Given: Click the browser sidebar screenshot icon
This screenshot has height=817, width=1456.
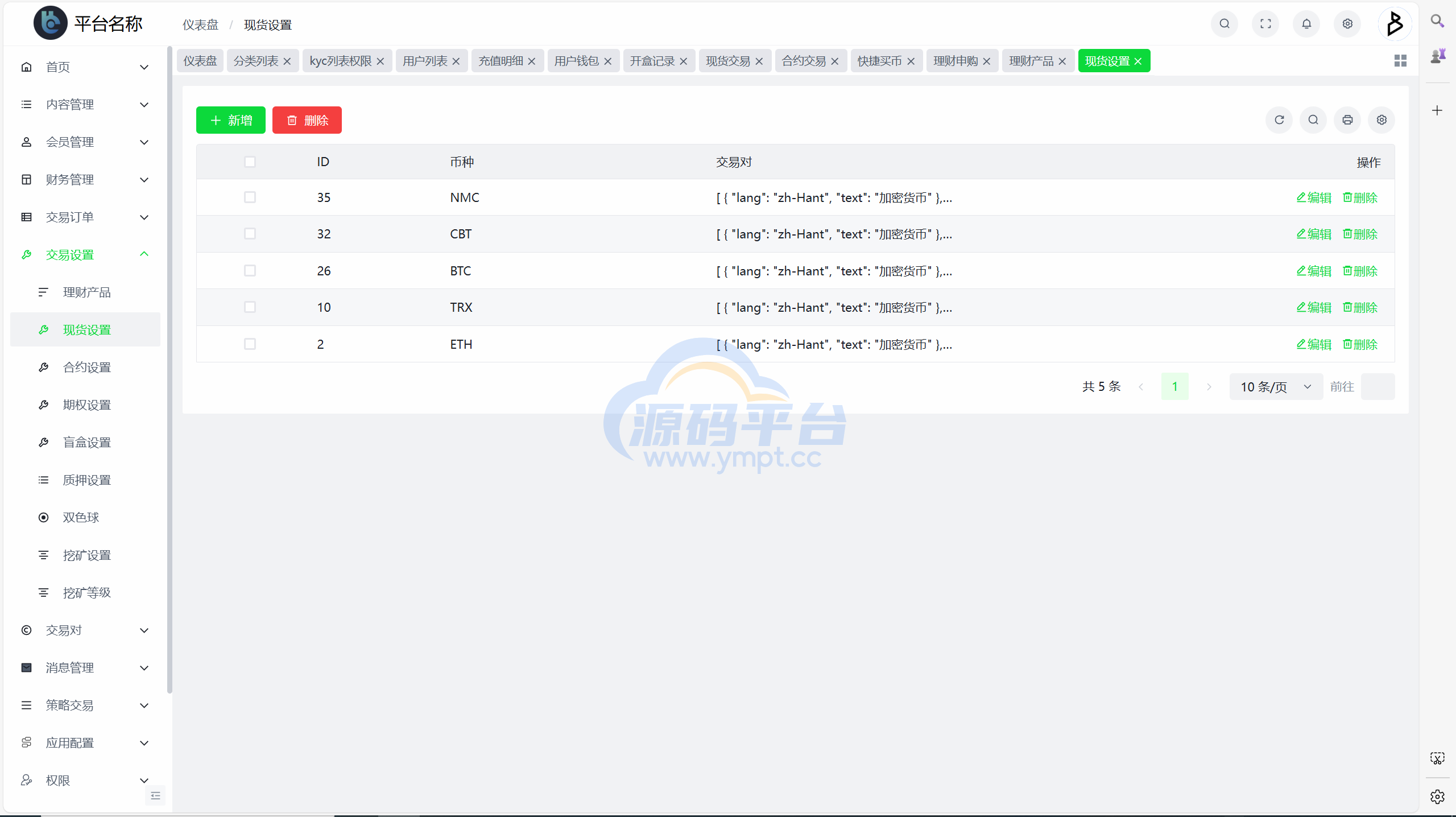Looking at the screenshot, I should point(1437,758).
